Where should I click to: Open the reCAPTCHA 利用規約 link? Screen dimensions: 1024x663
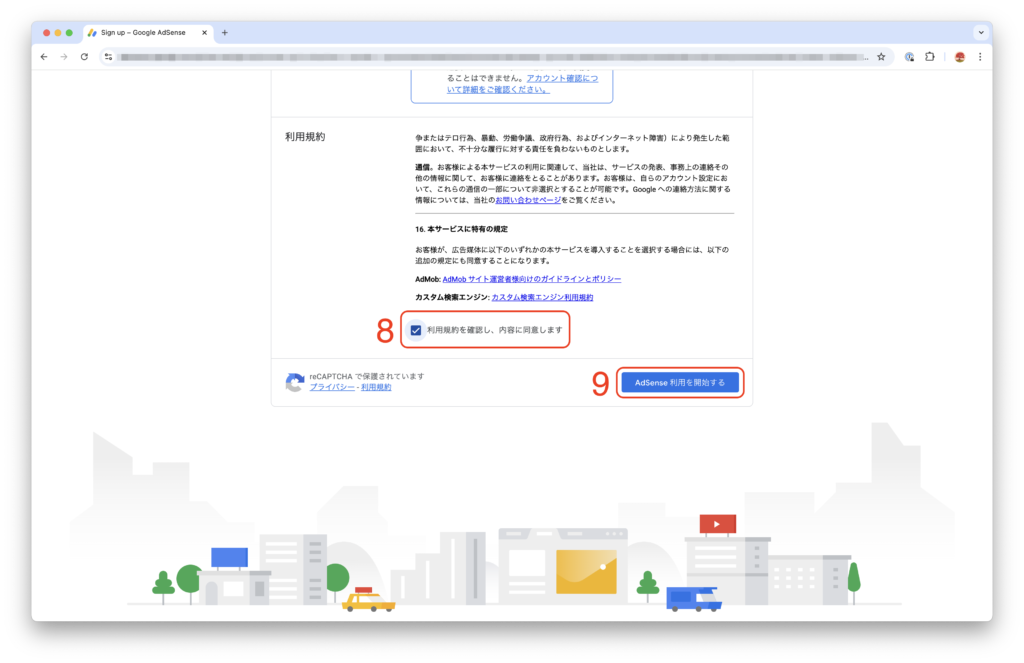pos(376,387)
